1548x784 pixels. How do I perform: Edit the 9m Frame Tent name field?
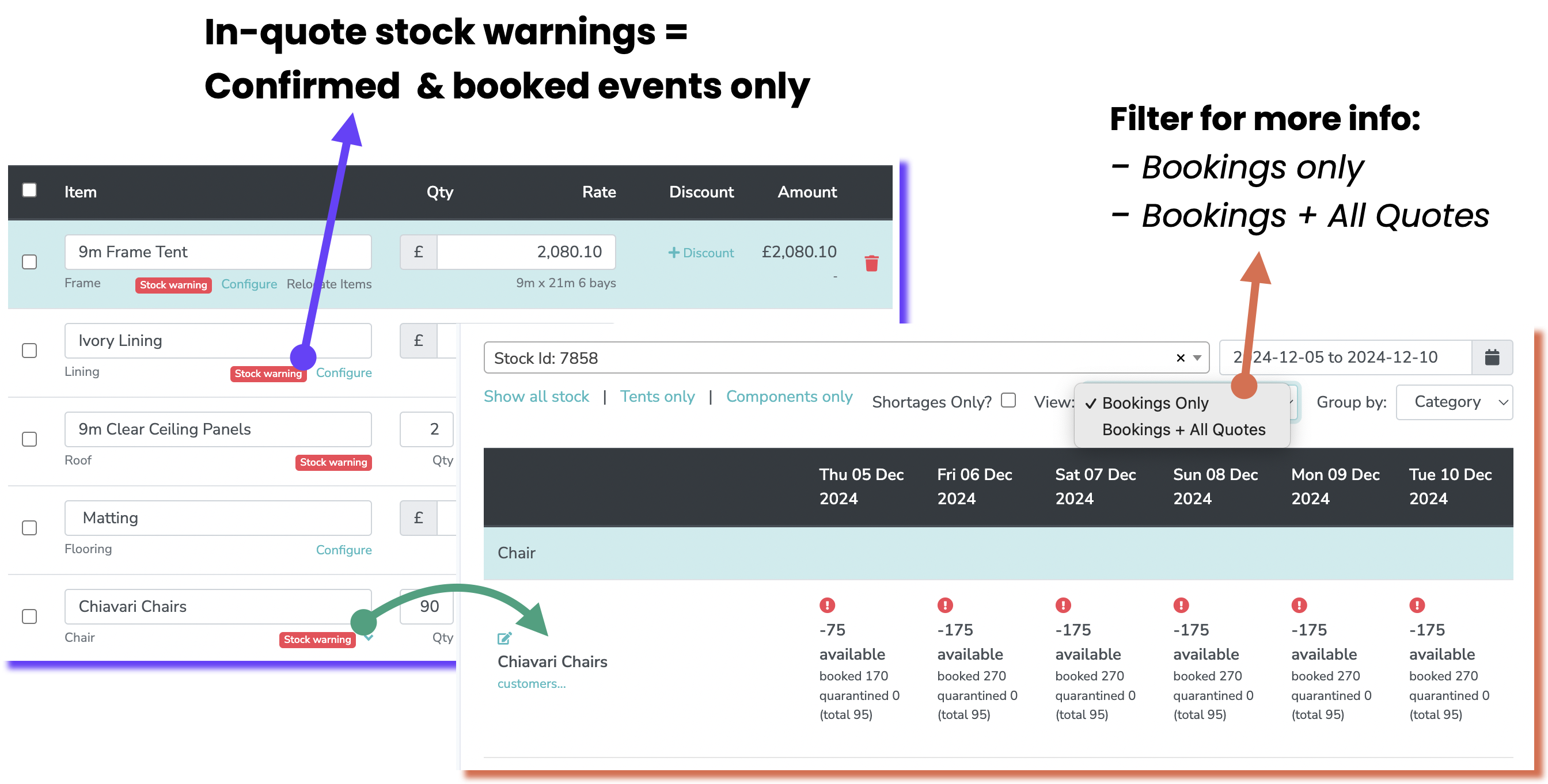point(218,252)
